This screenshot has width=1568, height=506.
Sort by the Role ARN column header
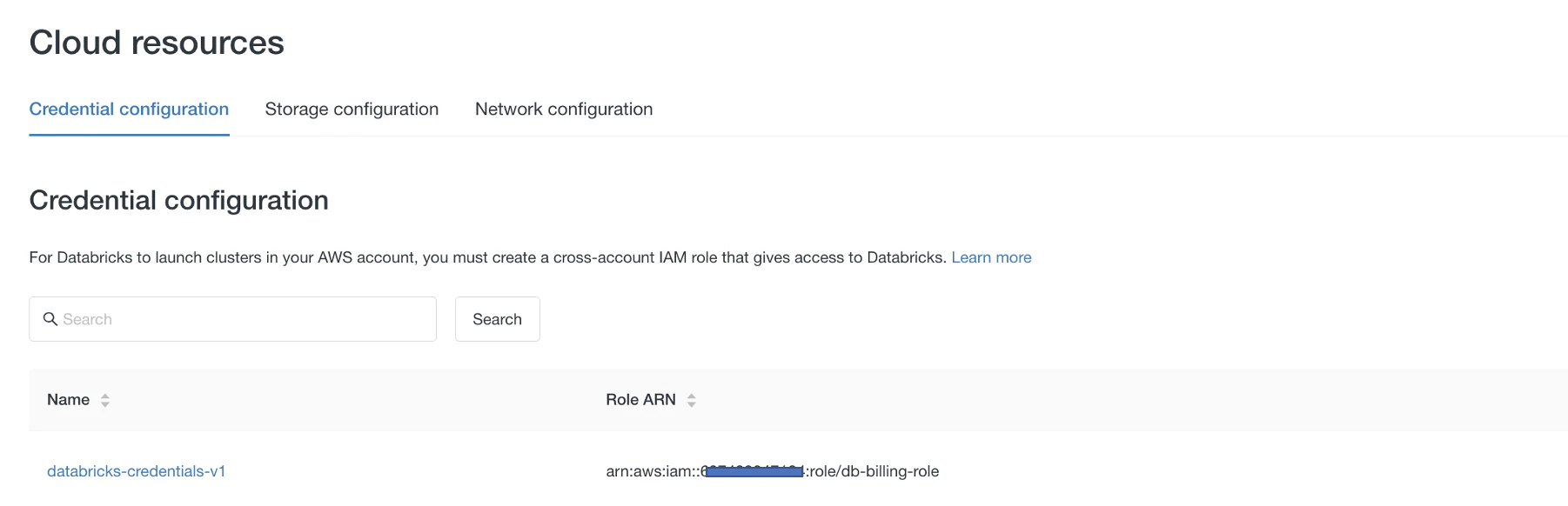point(640,400)
